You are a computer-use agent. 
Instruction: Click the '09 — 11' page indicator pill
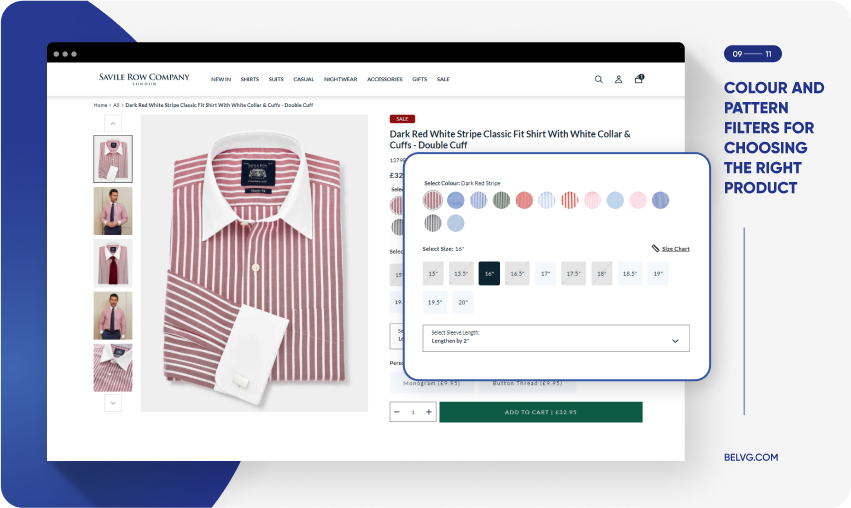(x=753, y=54)
